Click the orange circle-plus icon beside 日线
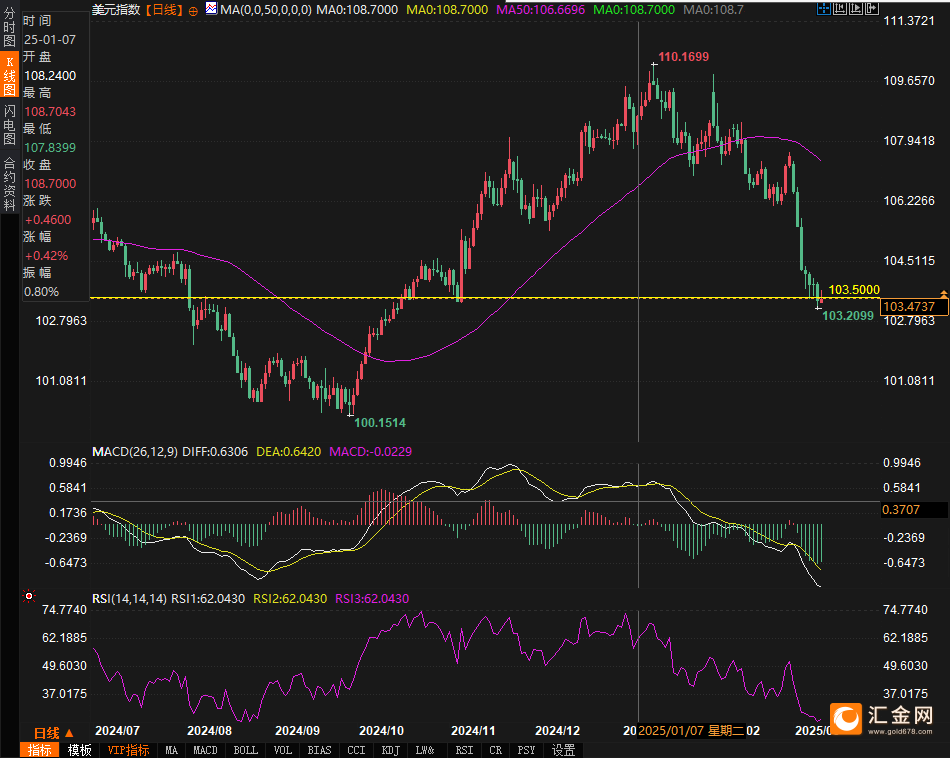This screenshot has height=758, width=950. point(193,11)
